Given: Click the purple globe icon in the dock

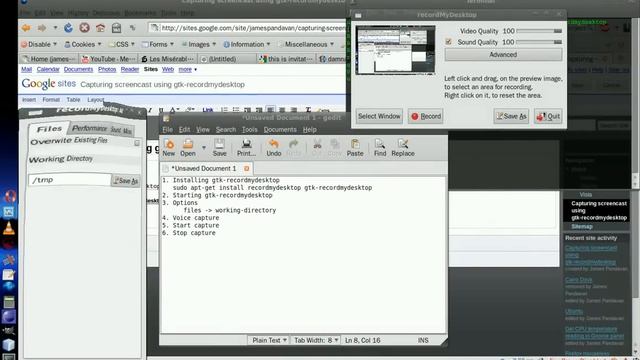Looking at the screenshot, I should tap(9, 316).
